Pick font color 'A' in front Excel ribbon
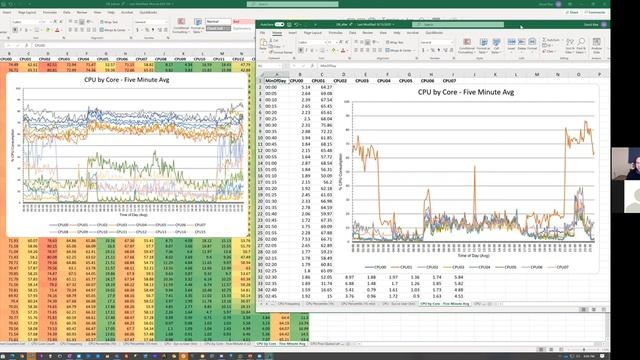Viewport: 640px width, 360px height. coord(343,50)
